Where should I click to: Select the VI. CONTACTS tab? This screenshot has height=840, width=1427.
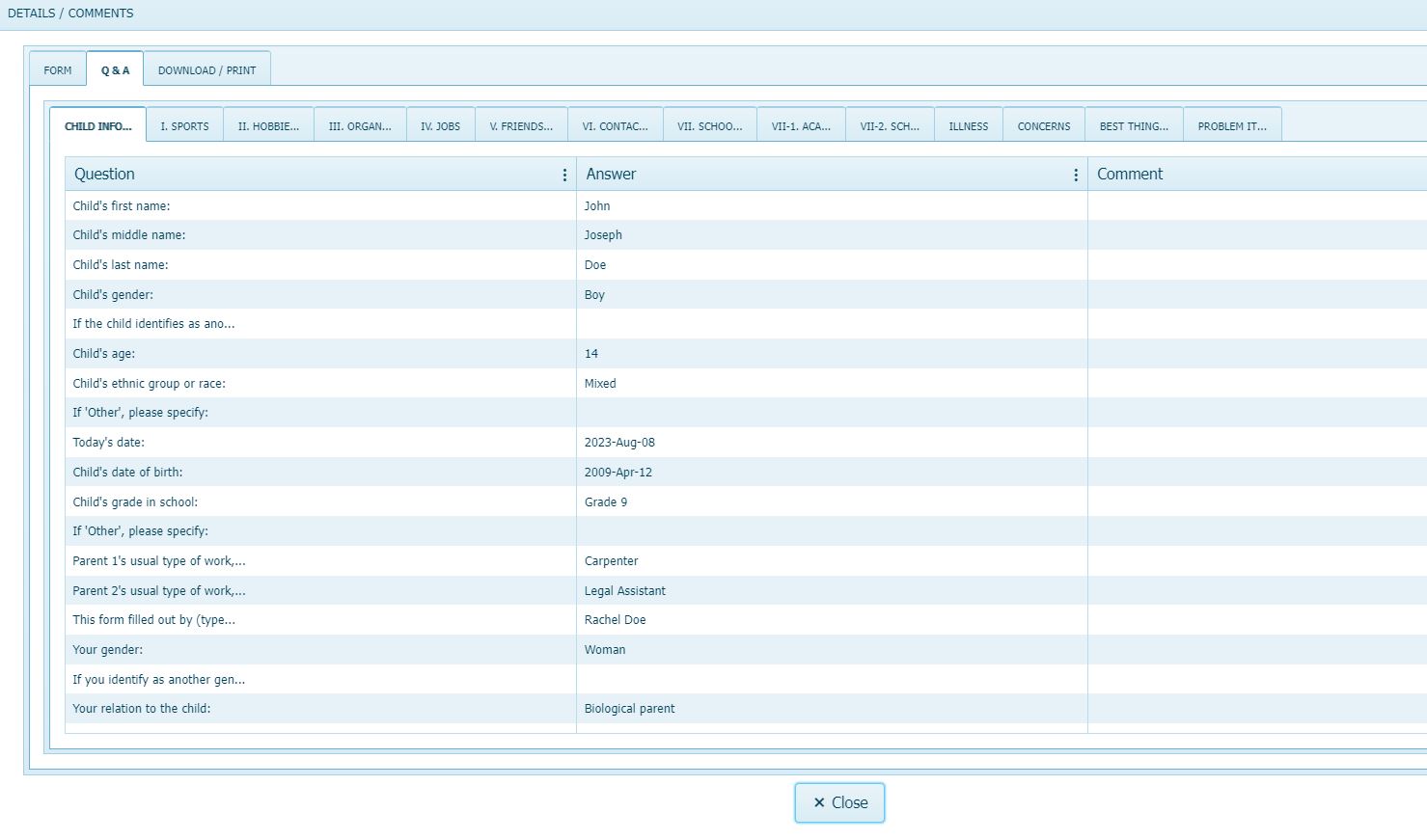tap(615, 124)
